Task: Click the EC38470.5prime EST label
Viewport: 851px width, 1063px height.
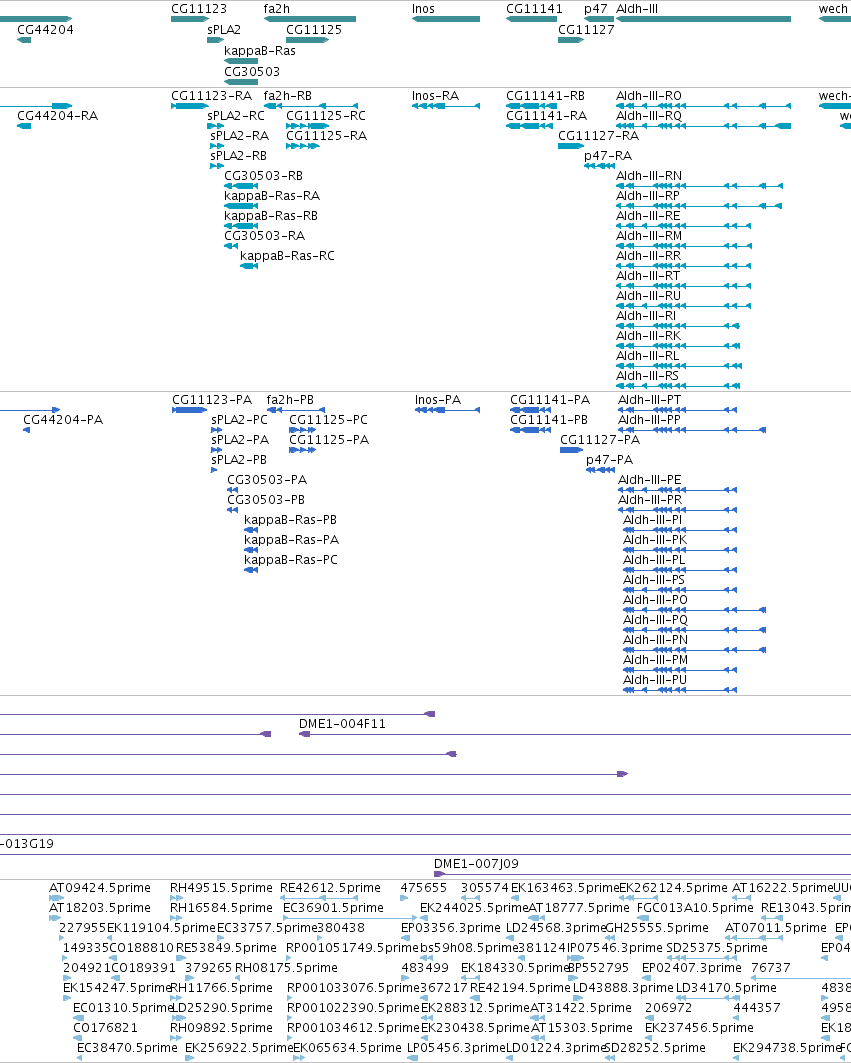Action: [127, 1047]
